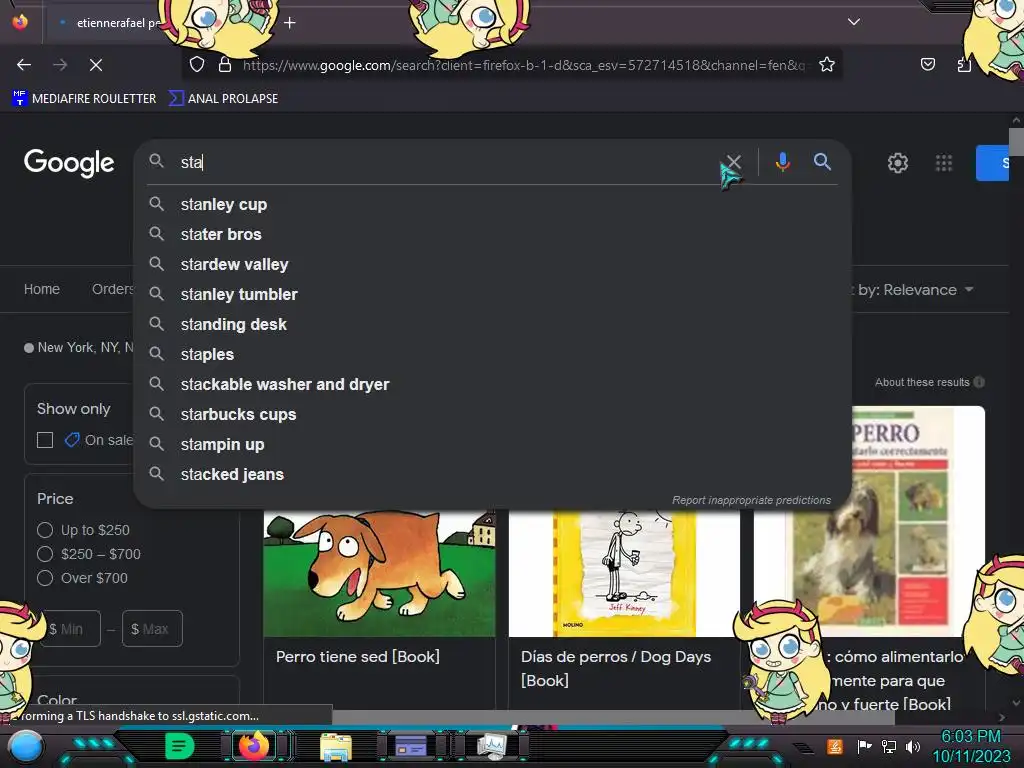
Task: Tick the 'On sale' checkbox
Action: tap(45, 440)
